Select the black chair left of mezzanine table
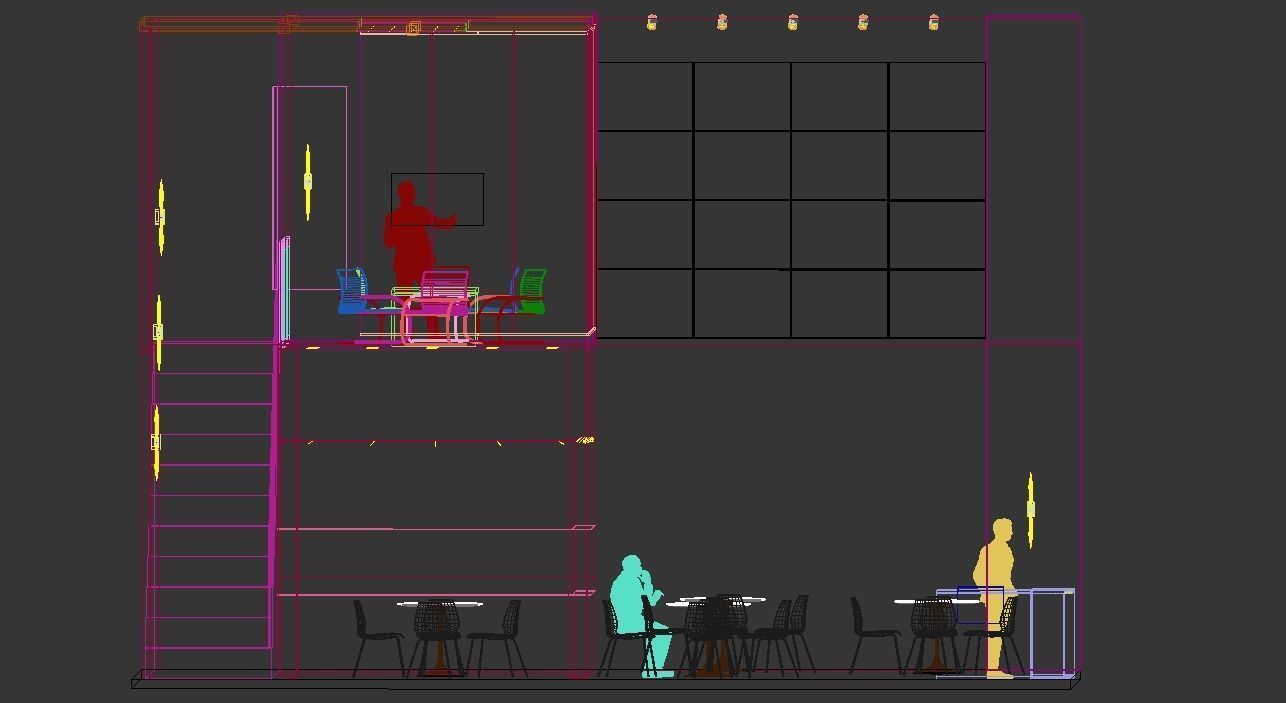Image resolution: width=1286 pixels, height=703 pixels. pyautogui.click(x=378, y=638)
